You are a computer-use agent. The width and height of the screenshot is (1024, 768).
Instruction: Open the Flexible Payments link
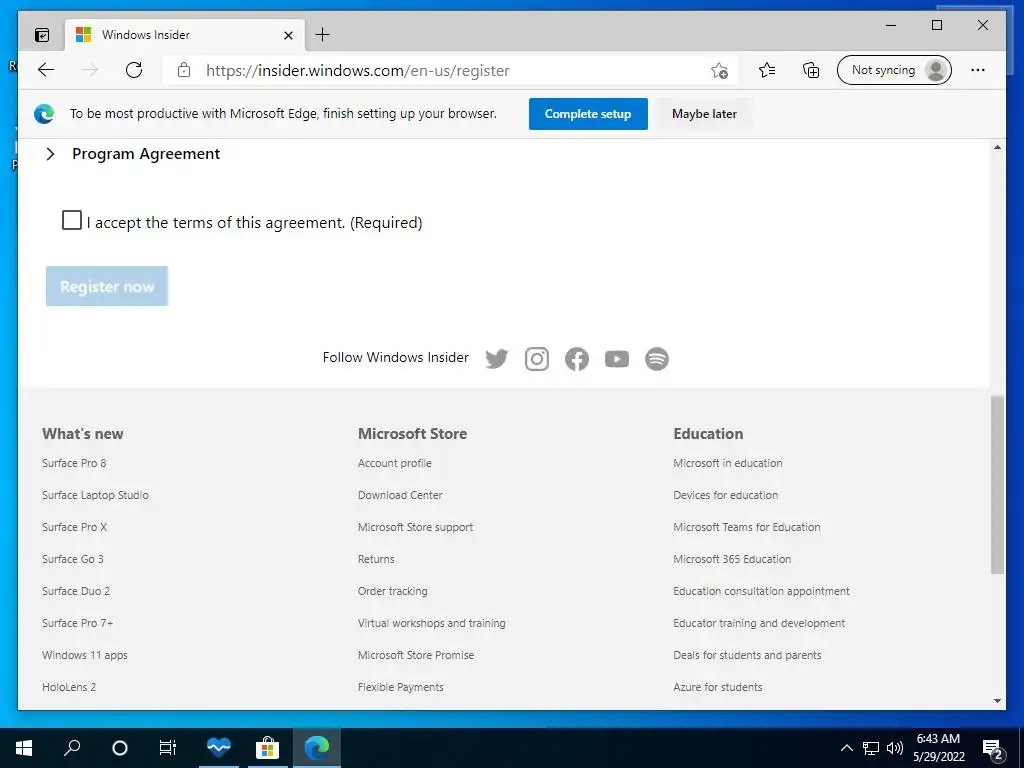click(400, 687)
